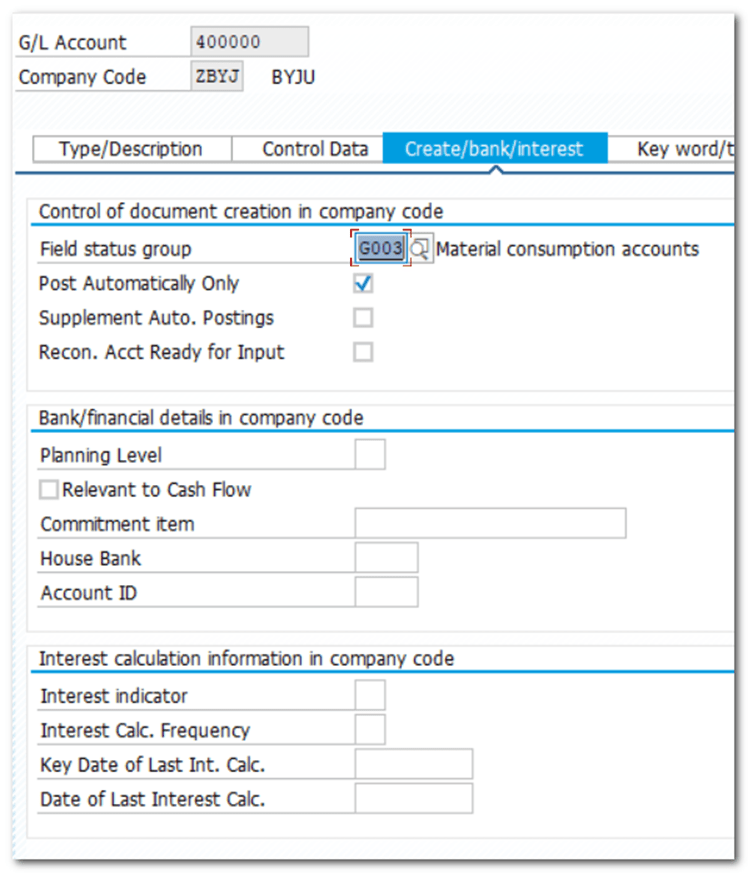Click the House Bank input field
The height and width of the screenshot is (873, 748).
(x=386, y=558)
